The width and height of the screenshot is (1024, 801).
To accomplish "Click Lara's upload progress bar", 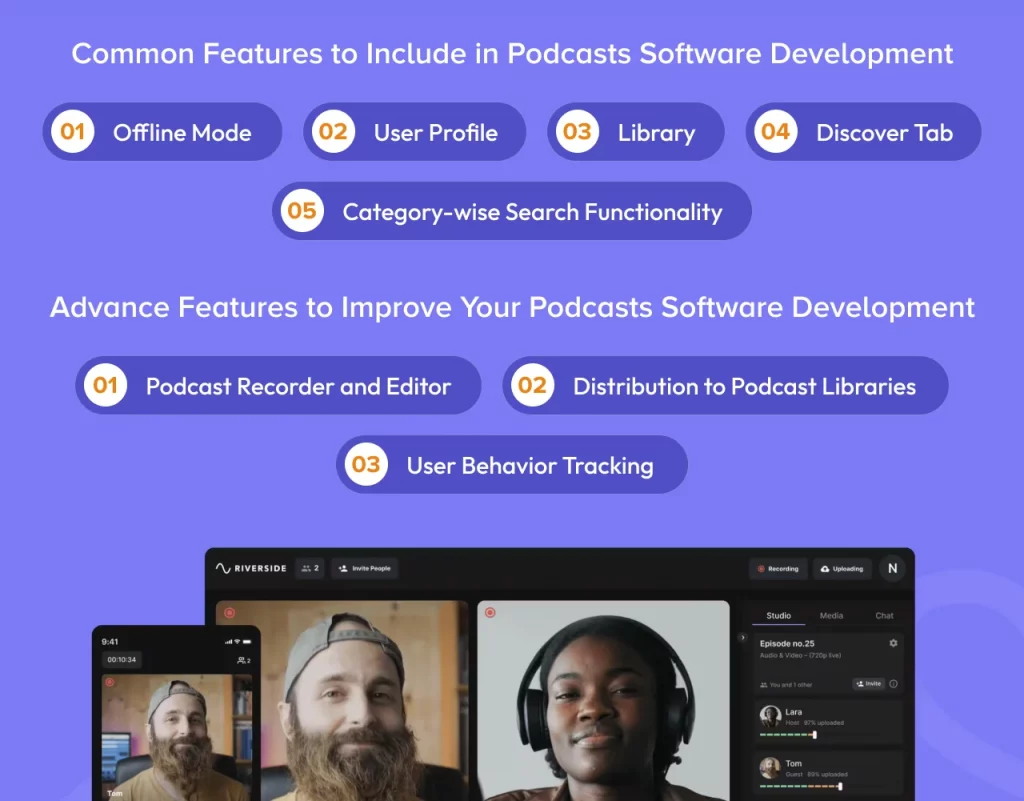I will (788, 734).
